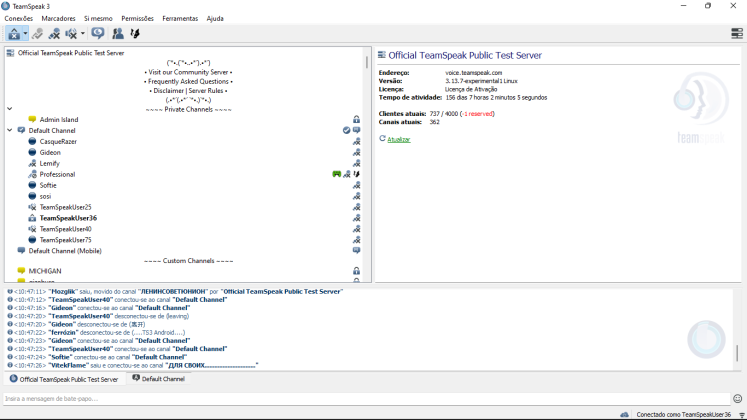Open the Marcadores menu

tap(59, 19)
